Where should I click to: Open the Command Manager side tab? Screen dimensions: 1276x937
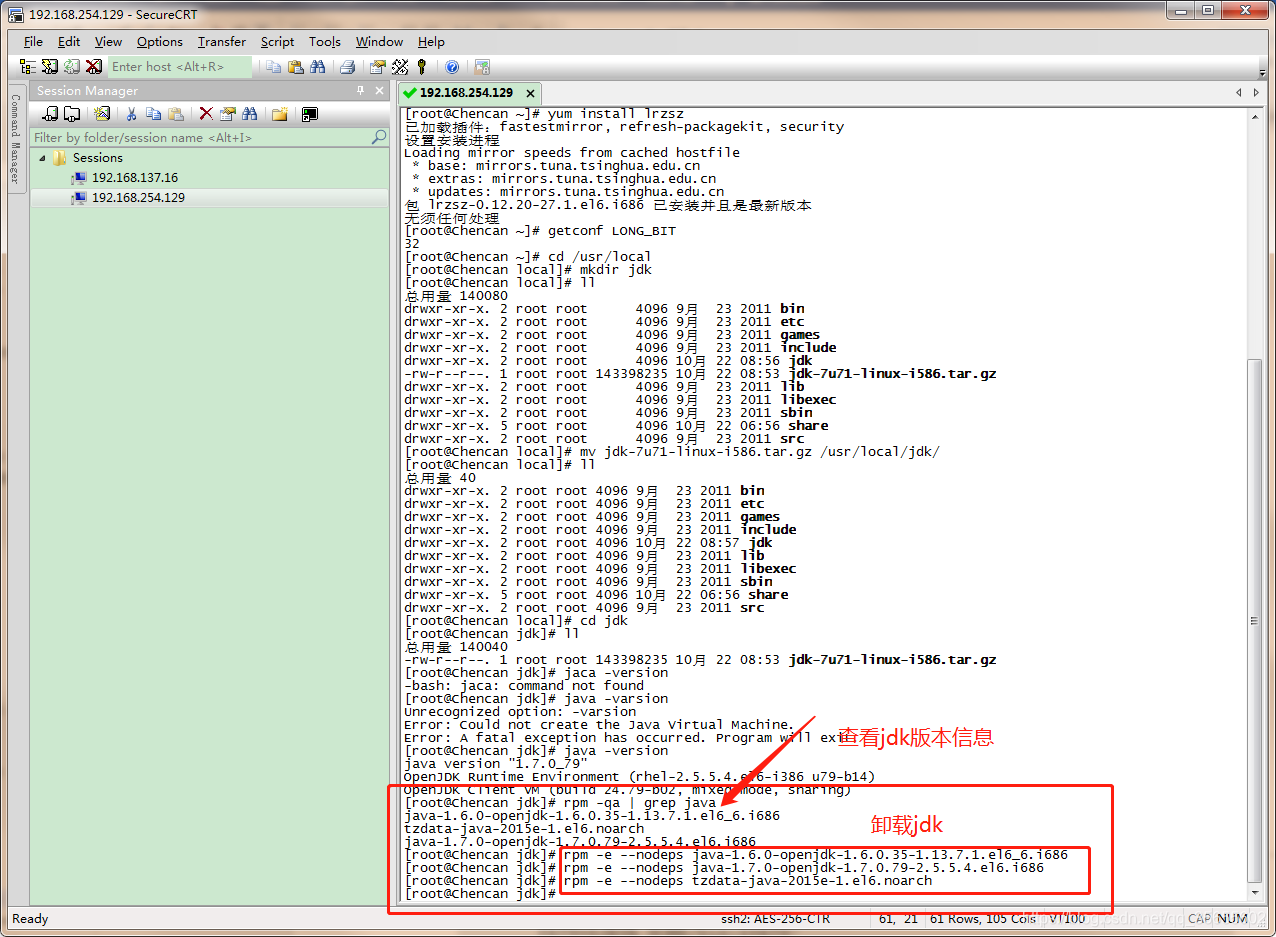pos(15,137)
